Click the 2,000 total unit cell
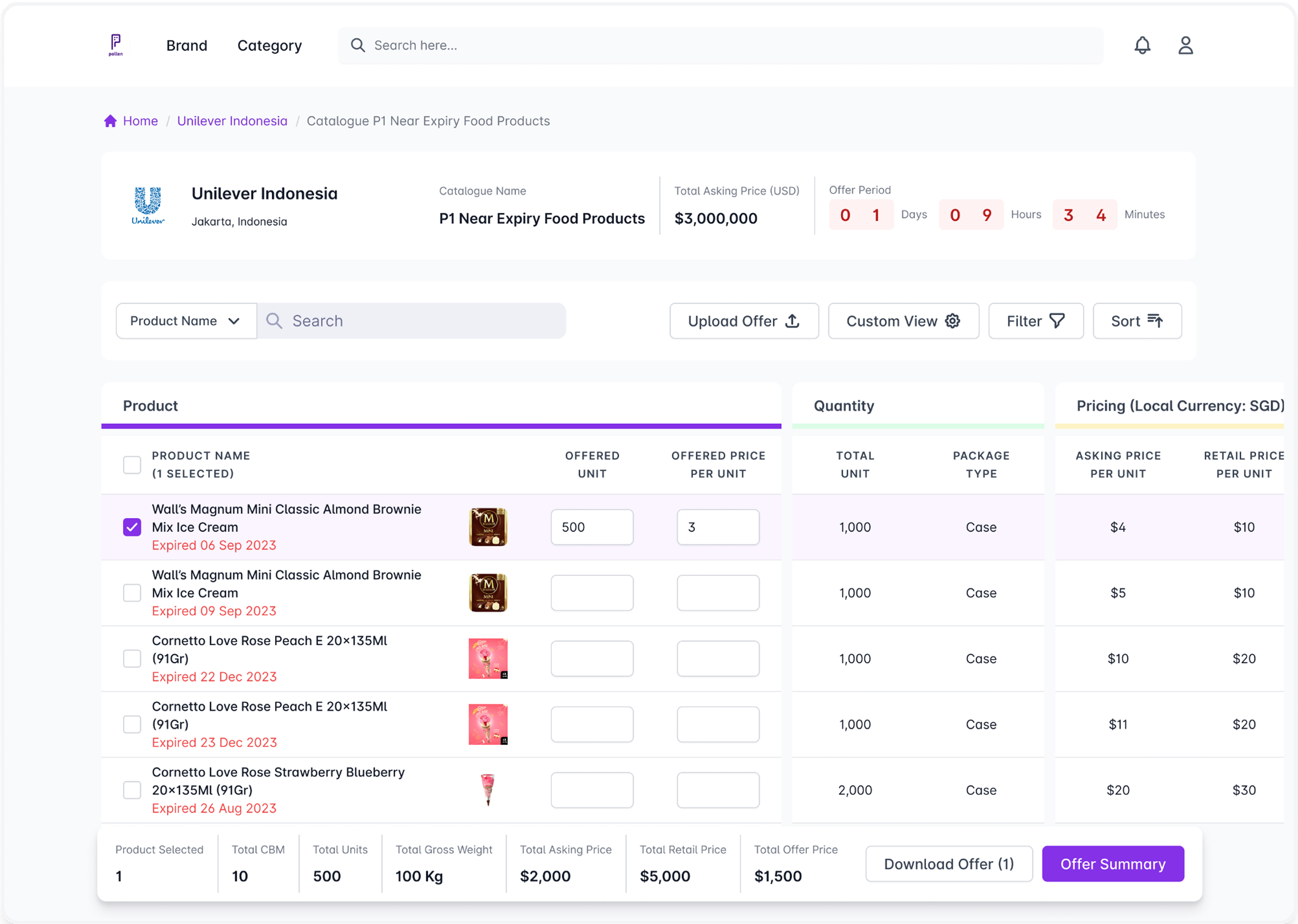The height and width of the screenshot is (924, 1298). (855, 790)
